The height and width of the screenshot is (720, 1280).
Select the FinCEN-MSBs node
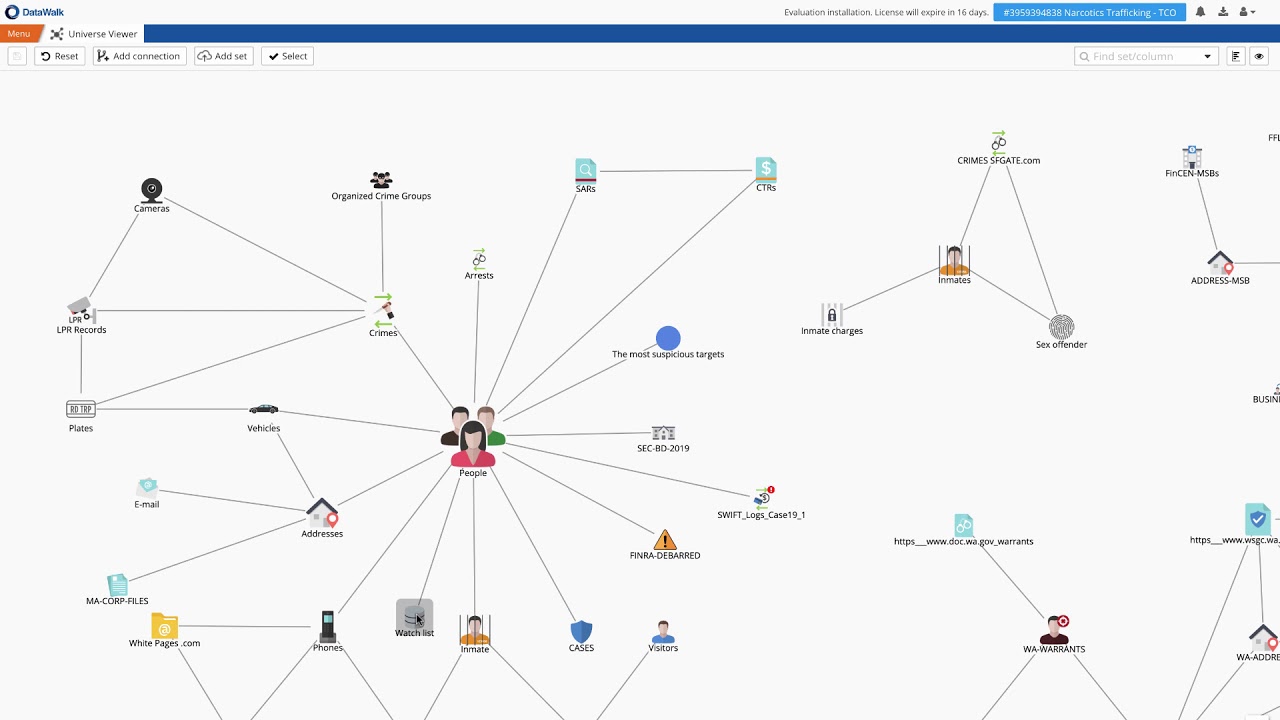pyautogui.click(x=1191, y=156)
